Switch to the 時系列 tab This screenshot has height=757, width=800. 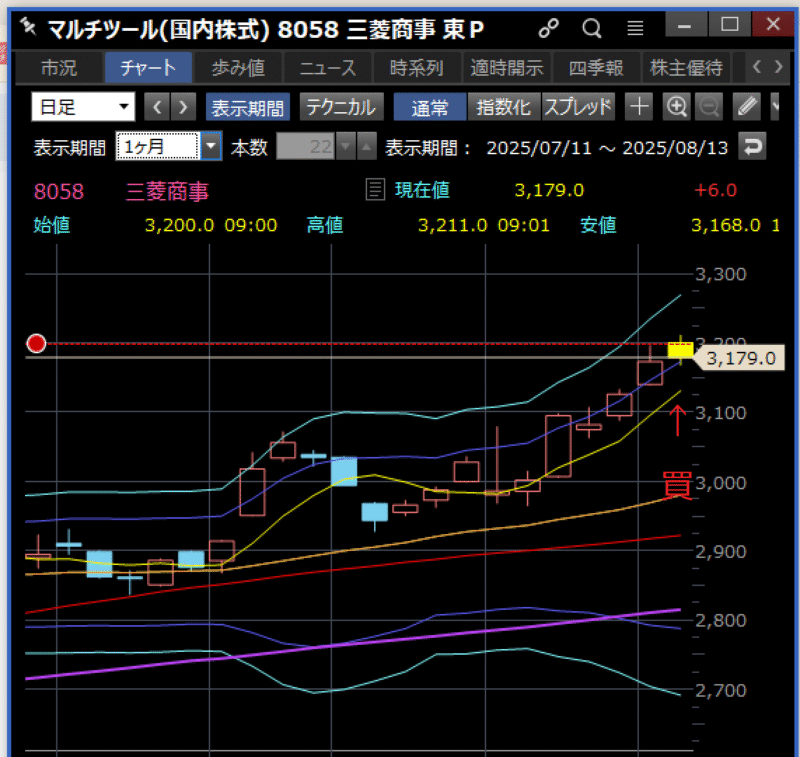[417, 67]
